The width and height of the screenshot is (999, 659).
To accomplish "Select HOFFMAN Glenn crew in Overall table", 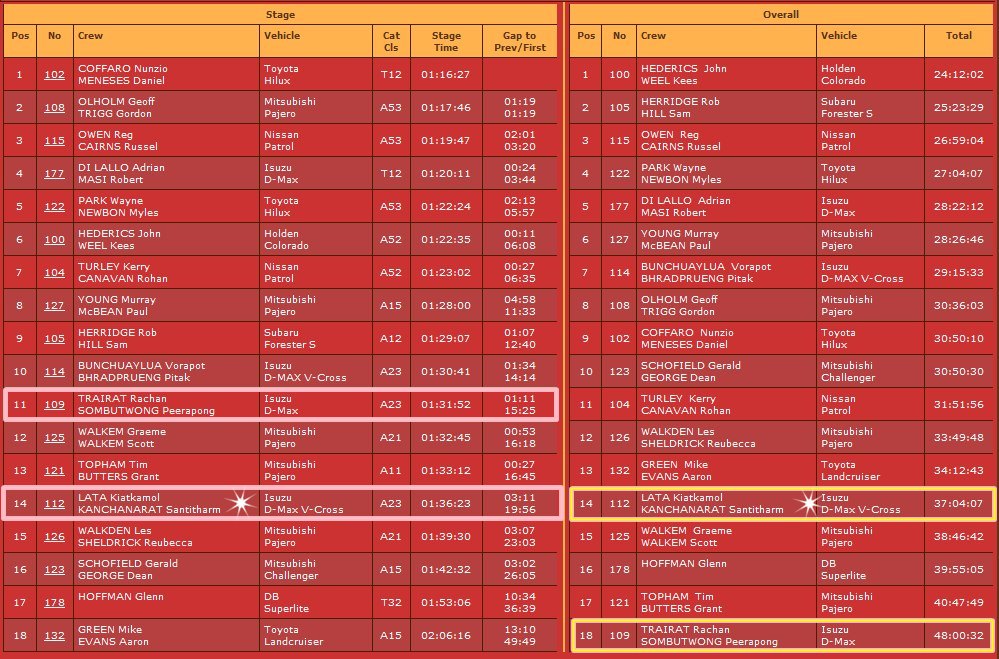I will (684, 564).
